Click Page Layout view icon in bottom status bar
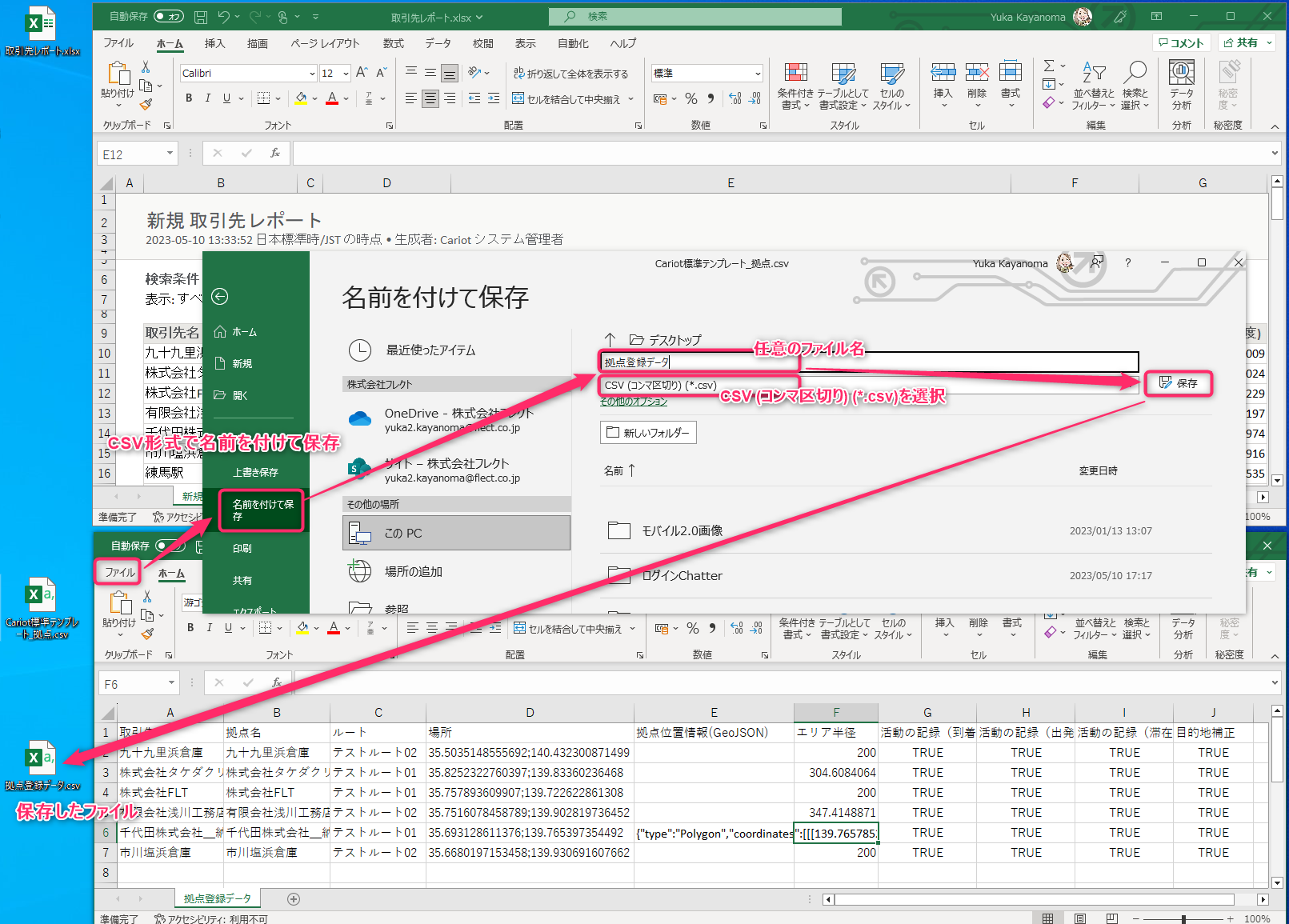This screenshot has height=924, width=1289. [x=1079, y=918]
